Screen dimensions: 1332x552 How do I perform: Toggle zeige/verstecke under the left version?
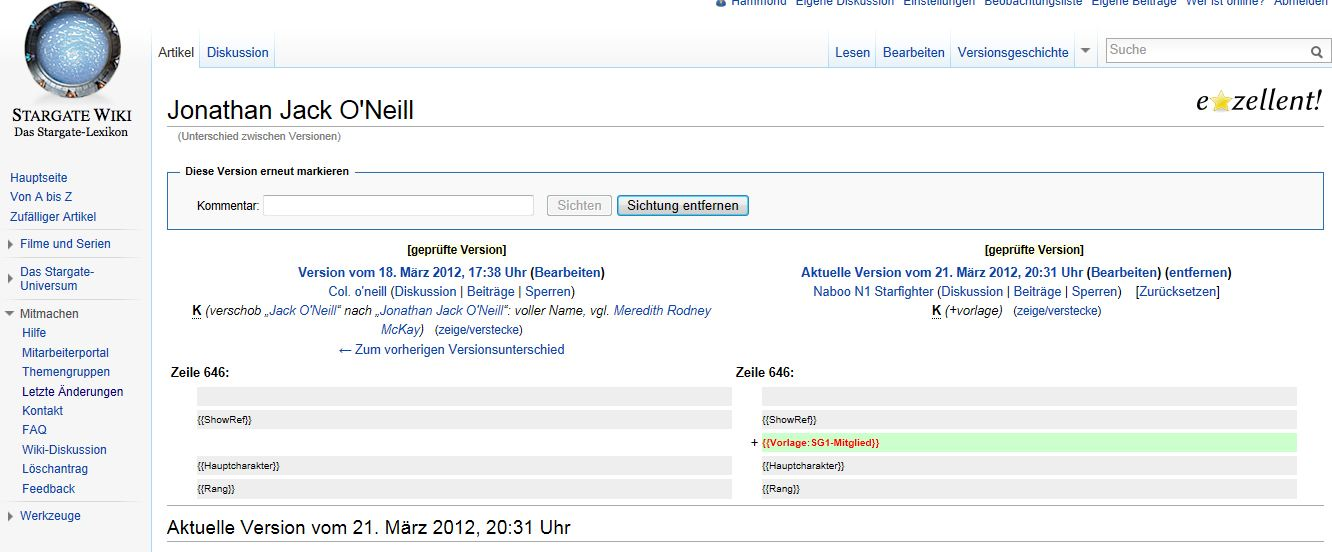(x=478, y=330)
